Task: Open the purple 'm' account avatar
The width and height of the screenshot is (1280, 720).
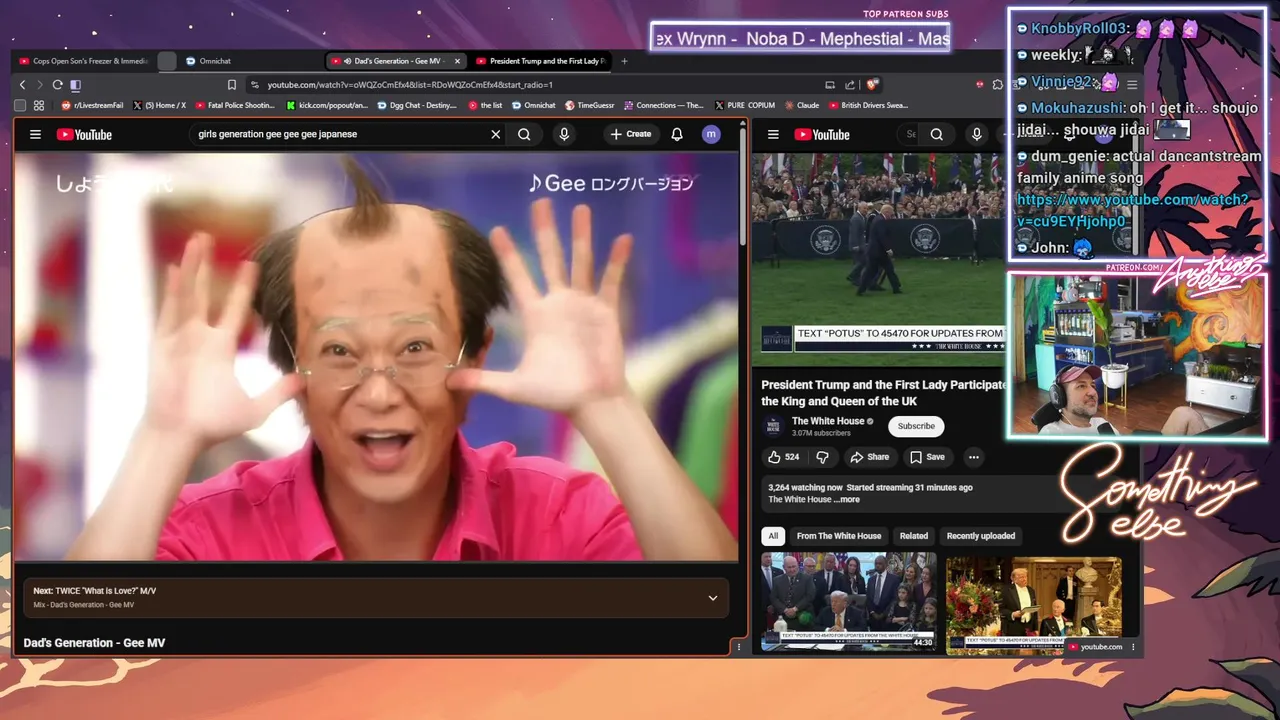Action: (711, 134)
